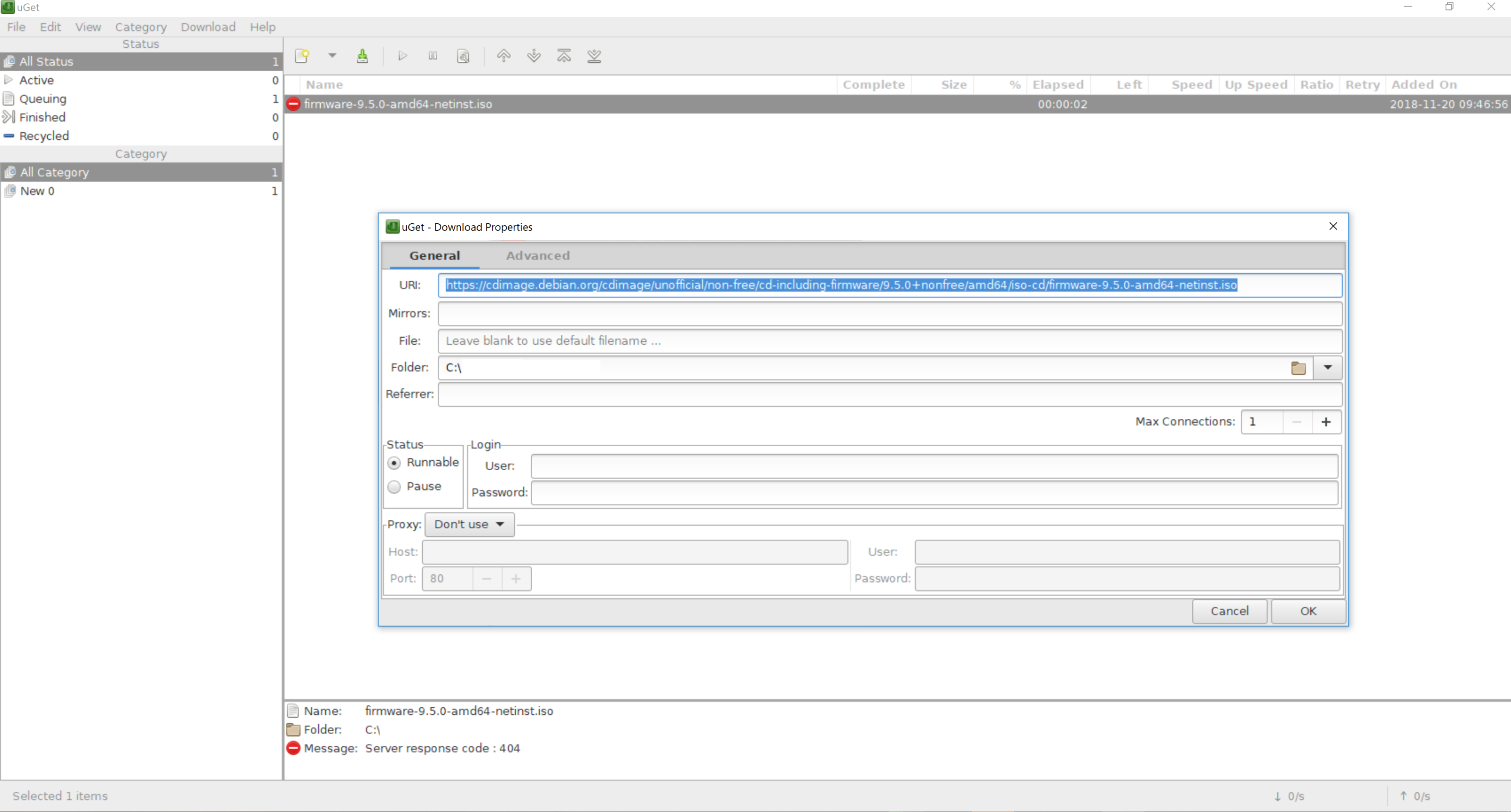Switch to the Advanced tab

[538, 255]
